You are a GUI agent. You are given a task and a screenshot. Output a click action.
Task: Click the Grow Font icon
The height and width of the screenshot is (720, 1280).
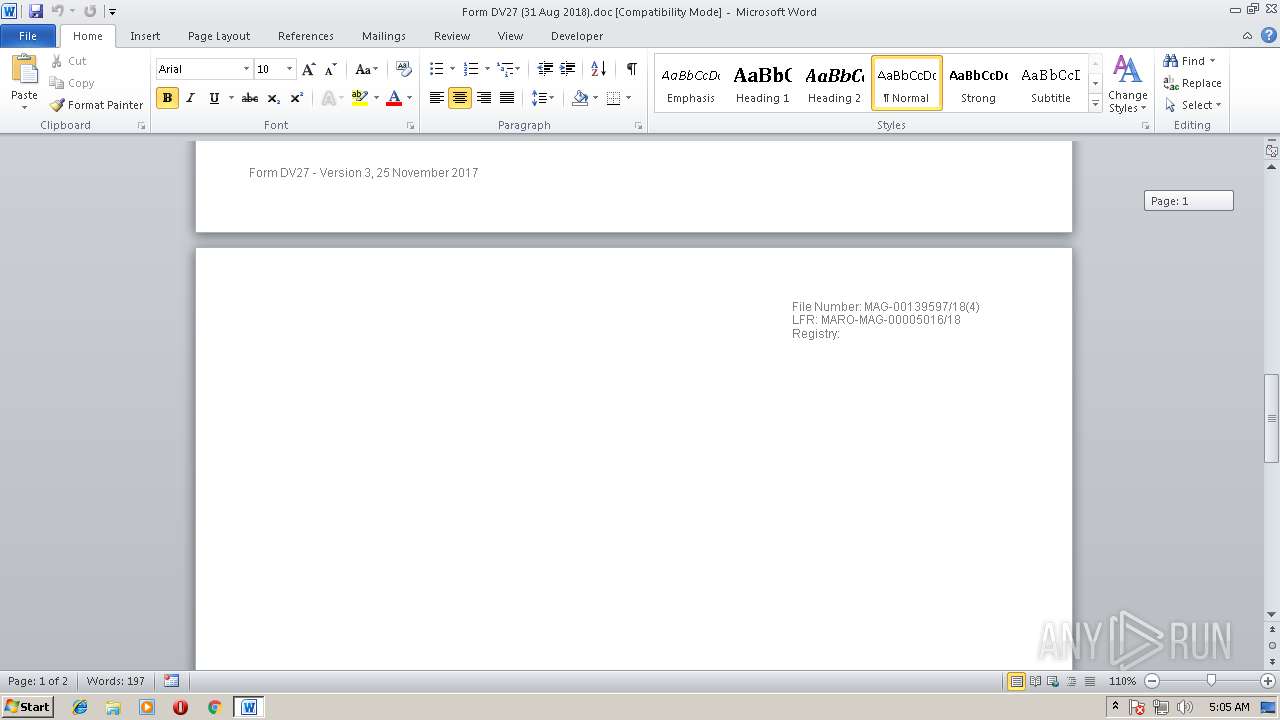pyautogui.click(x=309, y=69)
